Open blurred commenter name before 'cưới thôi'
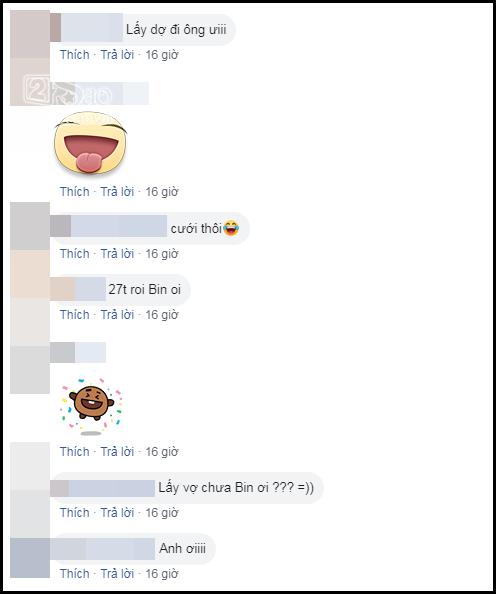496x594 pixels. point(108,226)
